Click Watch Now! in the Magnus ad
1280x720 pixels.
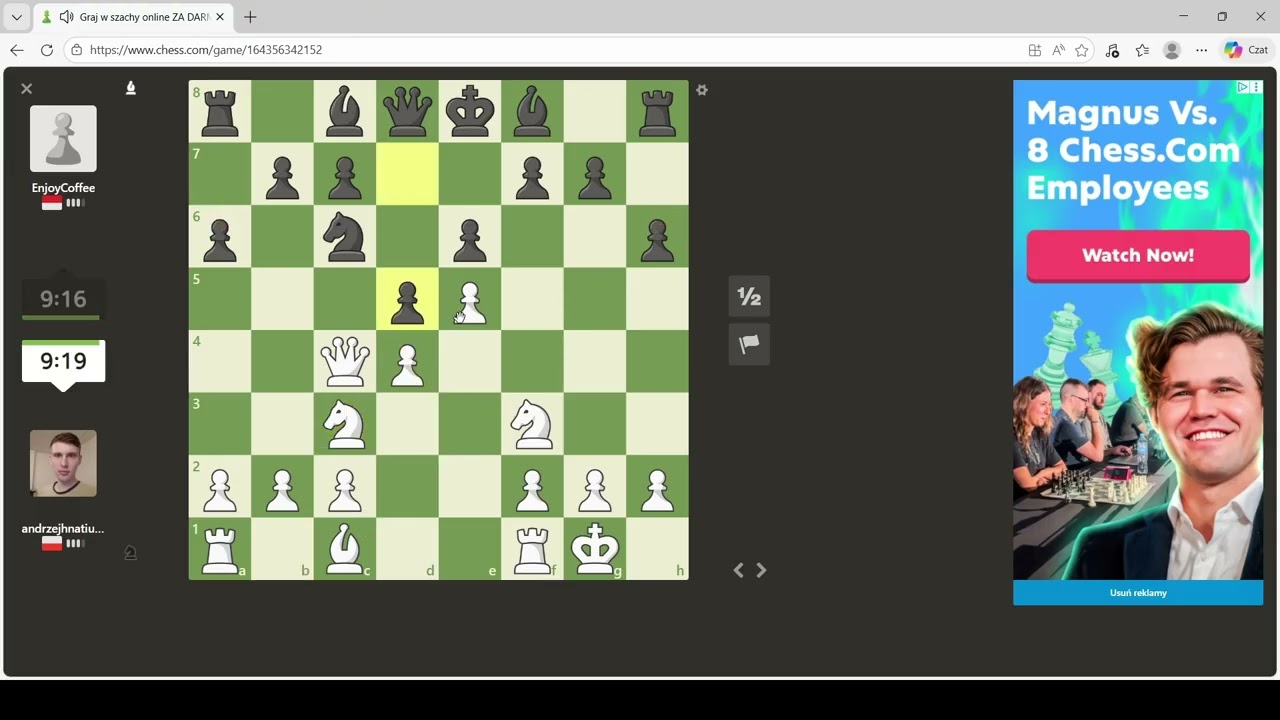click(x=1138, y=255)
